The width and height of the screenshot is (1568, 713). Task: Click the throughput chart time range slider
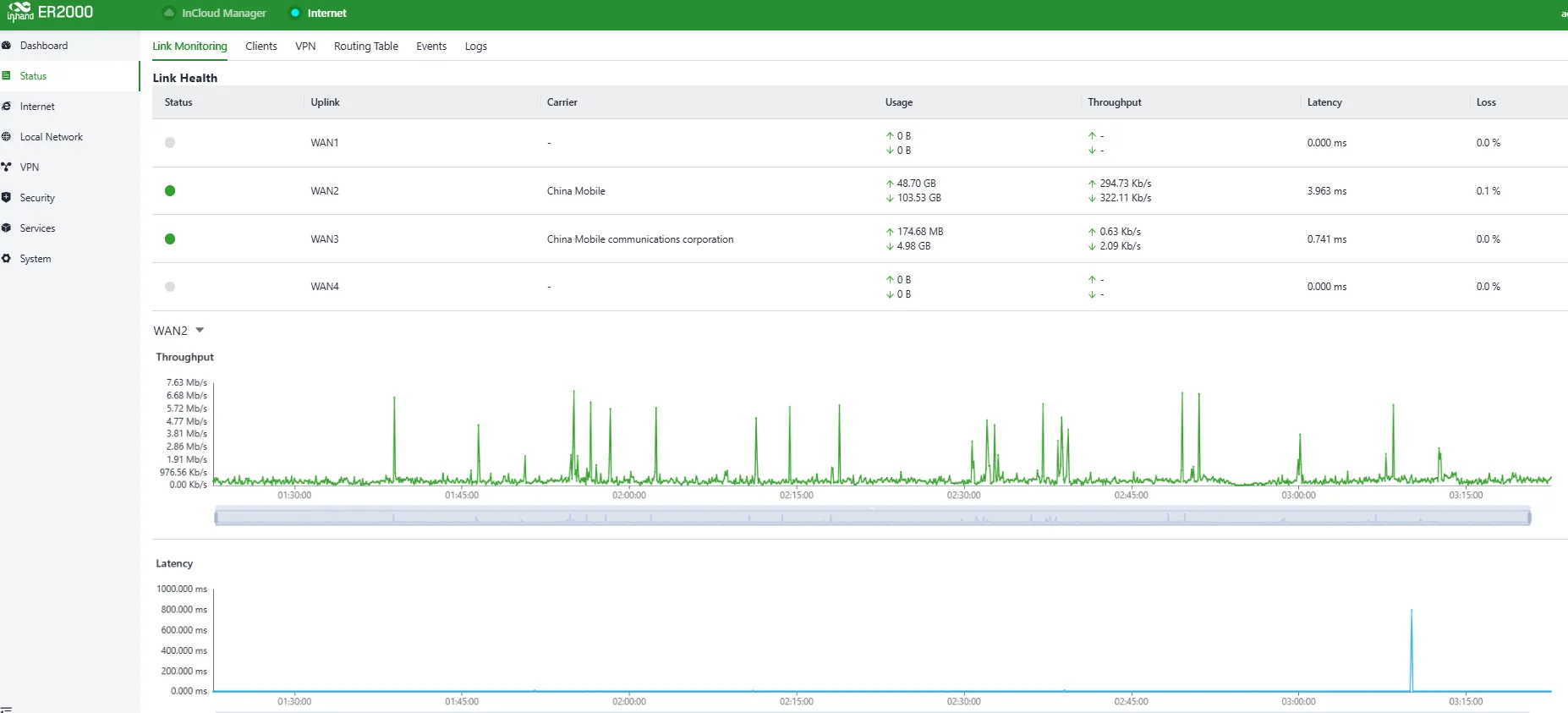873,517
